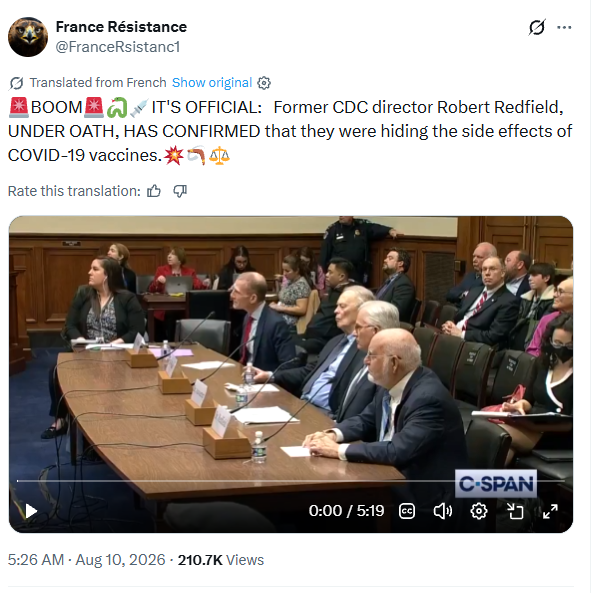Viewport: 591px width, 593px height.
Task: Open video settings gear
Action: pyautogui.click(x=479, y=511)
